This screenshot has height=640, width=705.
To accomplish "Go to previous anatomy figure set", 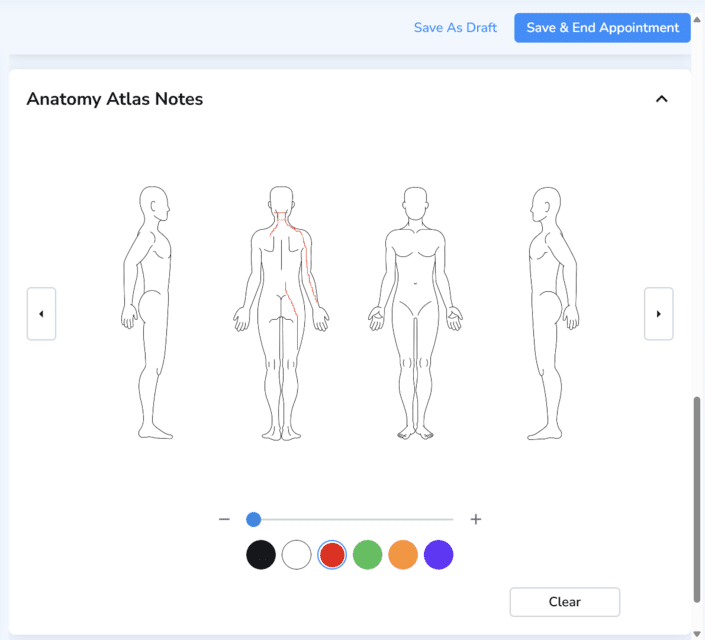I will [x=41, y=313].
